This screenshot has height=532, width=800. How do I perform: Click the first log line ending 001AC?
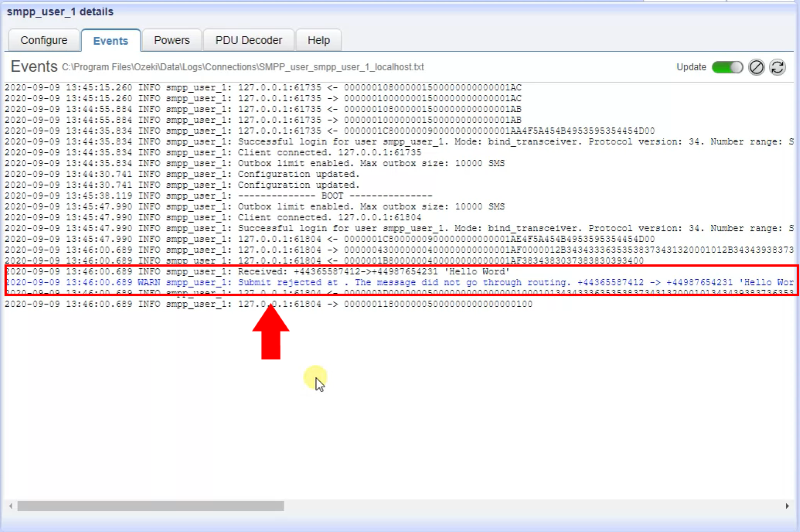click(263, 88)
